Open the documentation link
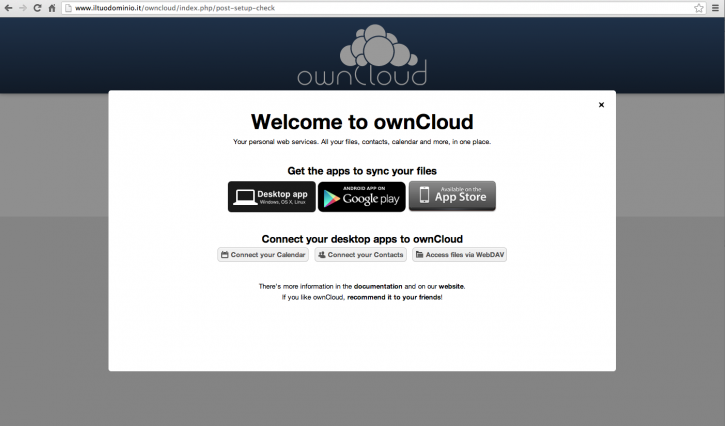This screenshot has width=725, height=426. pyautogui.click(x=378, y=286)
